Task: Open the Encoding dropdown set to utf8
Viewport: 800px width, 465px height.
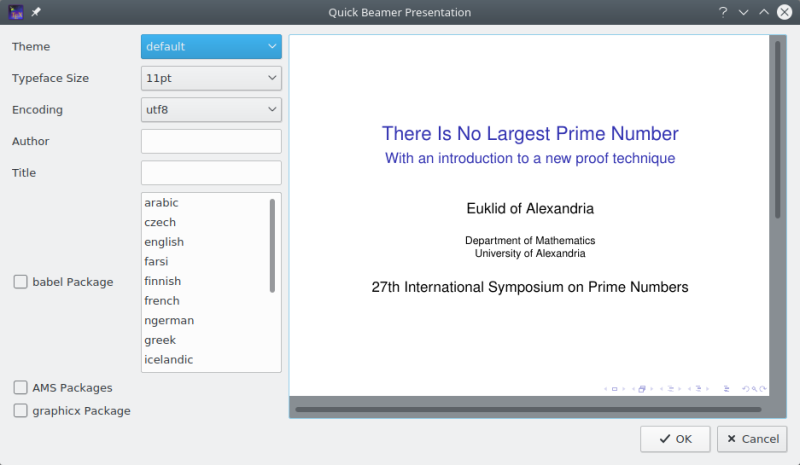Action: [x=211, y=110]
